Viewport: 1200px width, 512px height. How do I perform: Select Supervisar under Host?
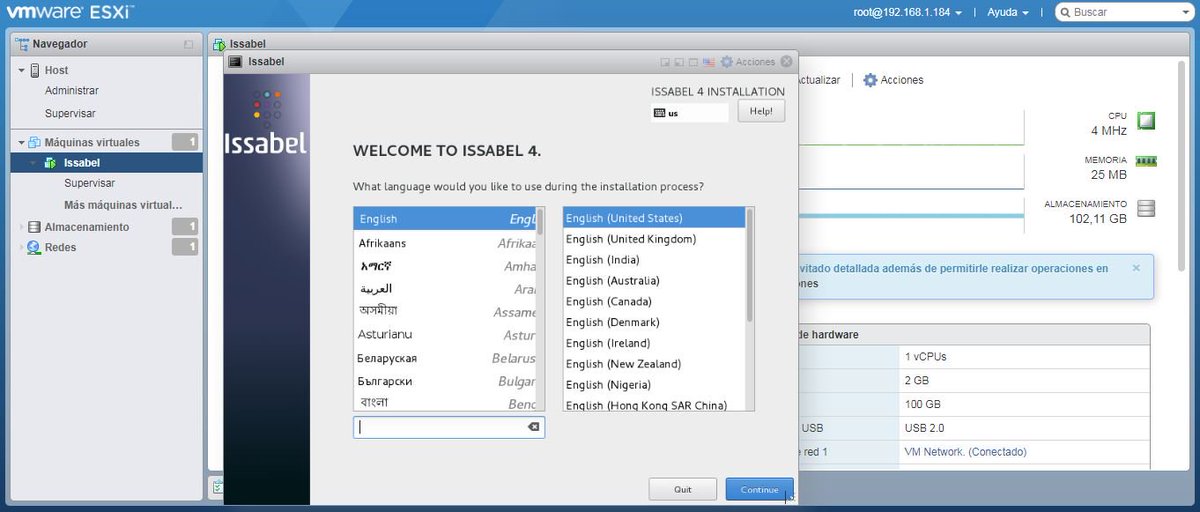[x=70, y=114]
